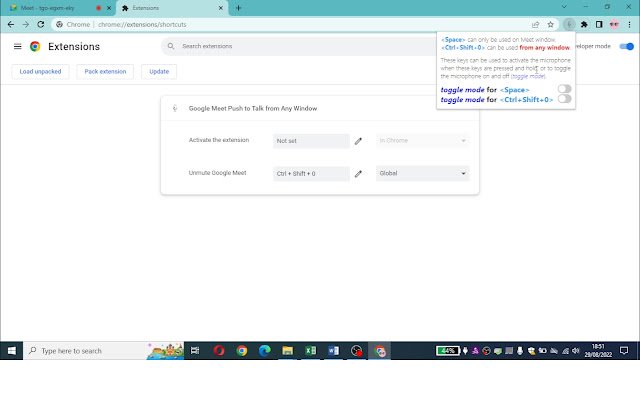The width and height of the screenshot is (640, 400).
Task: Click Load unpacked button
Action: coord(40,71)
